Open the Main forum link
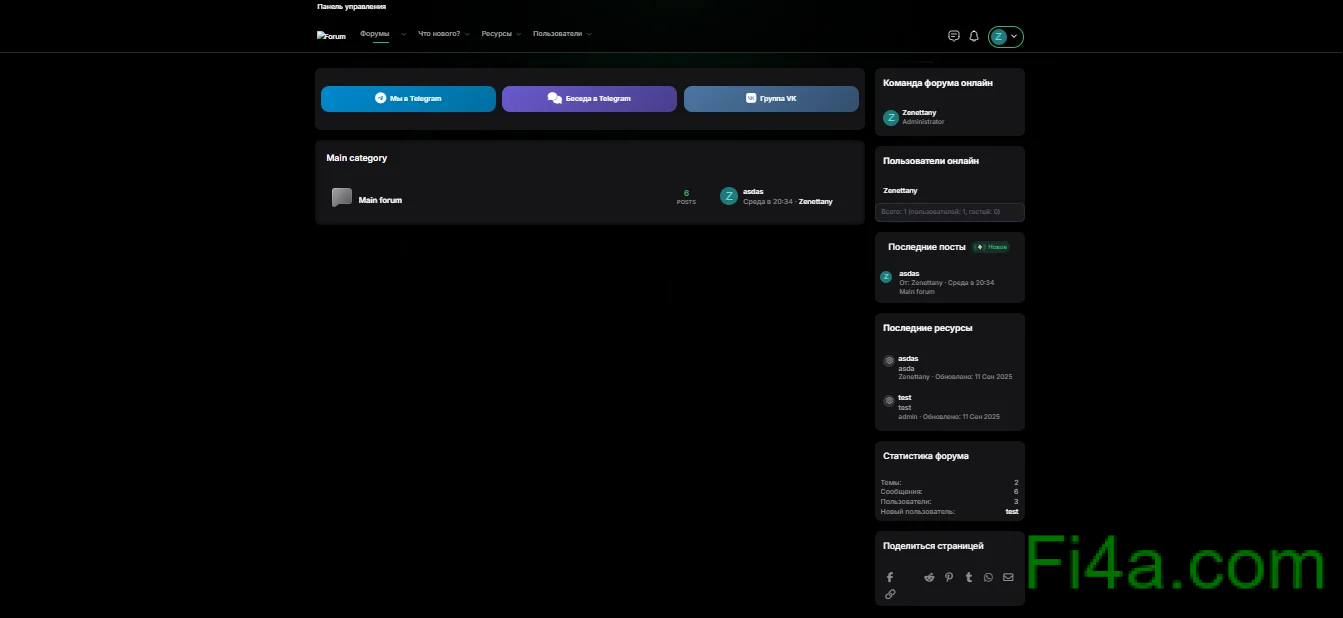1343x618 pixels. click(380, 200)
